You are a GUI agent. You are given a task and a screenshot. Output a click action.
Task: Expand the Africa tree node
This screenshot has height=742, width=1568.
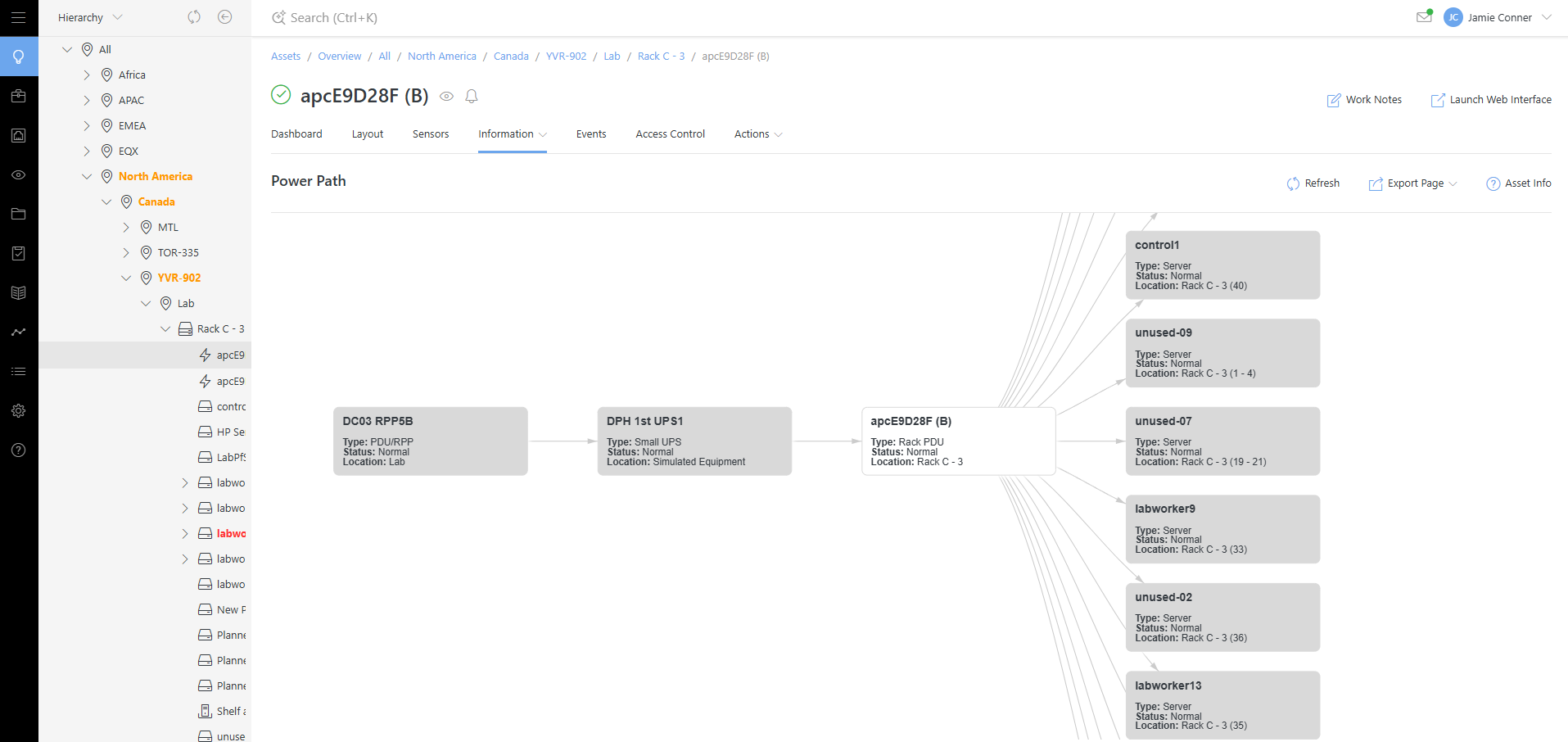[x=87, y=75]
